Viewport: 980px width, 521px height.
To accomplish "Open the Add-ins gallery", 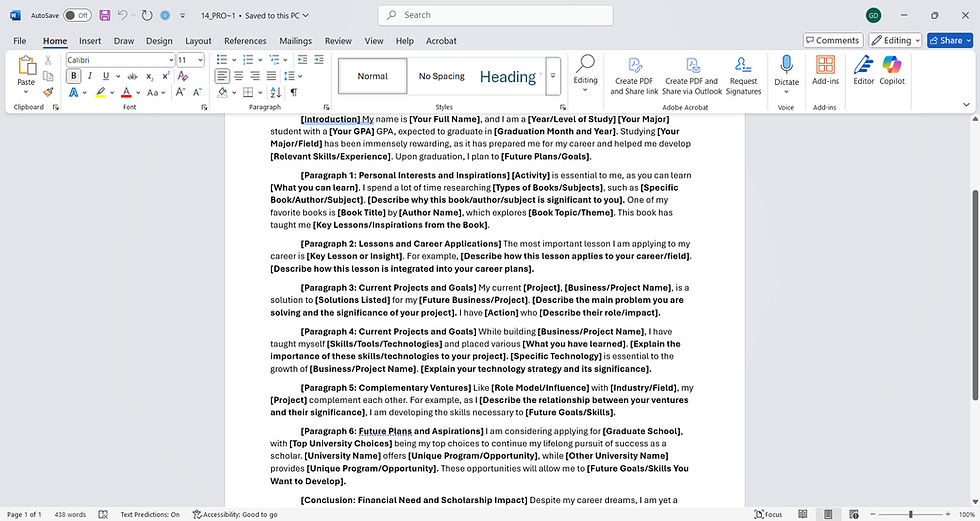I will click(825, 70).
